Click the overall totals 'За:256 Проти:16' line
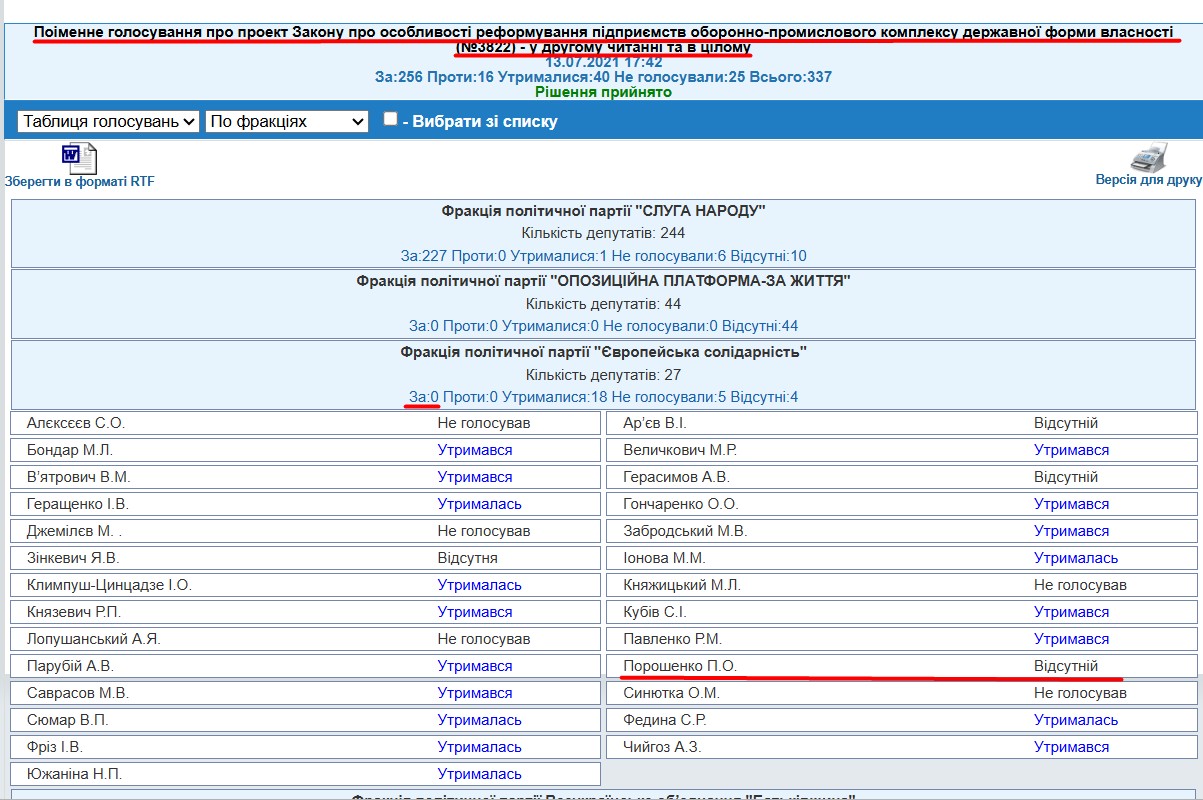This screenshot has width=1203, height=800. tap(603, 77)
